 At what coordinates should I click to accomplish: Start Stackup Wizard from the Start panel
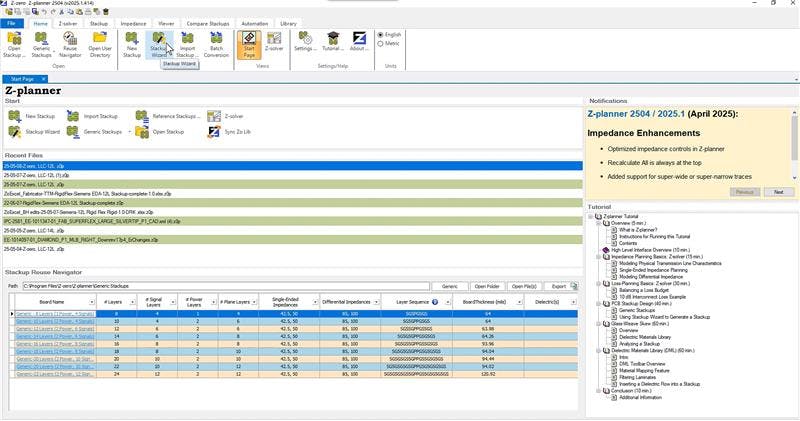click(34, 132)
